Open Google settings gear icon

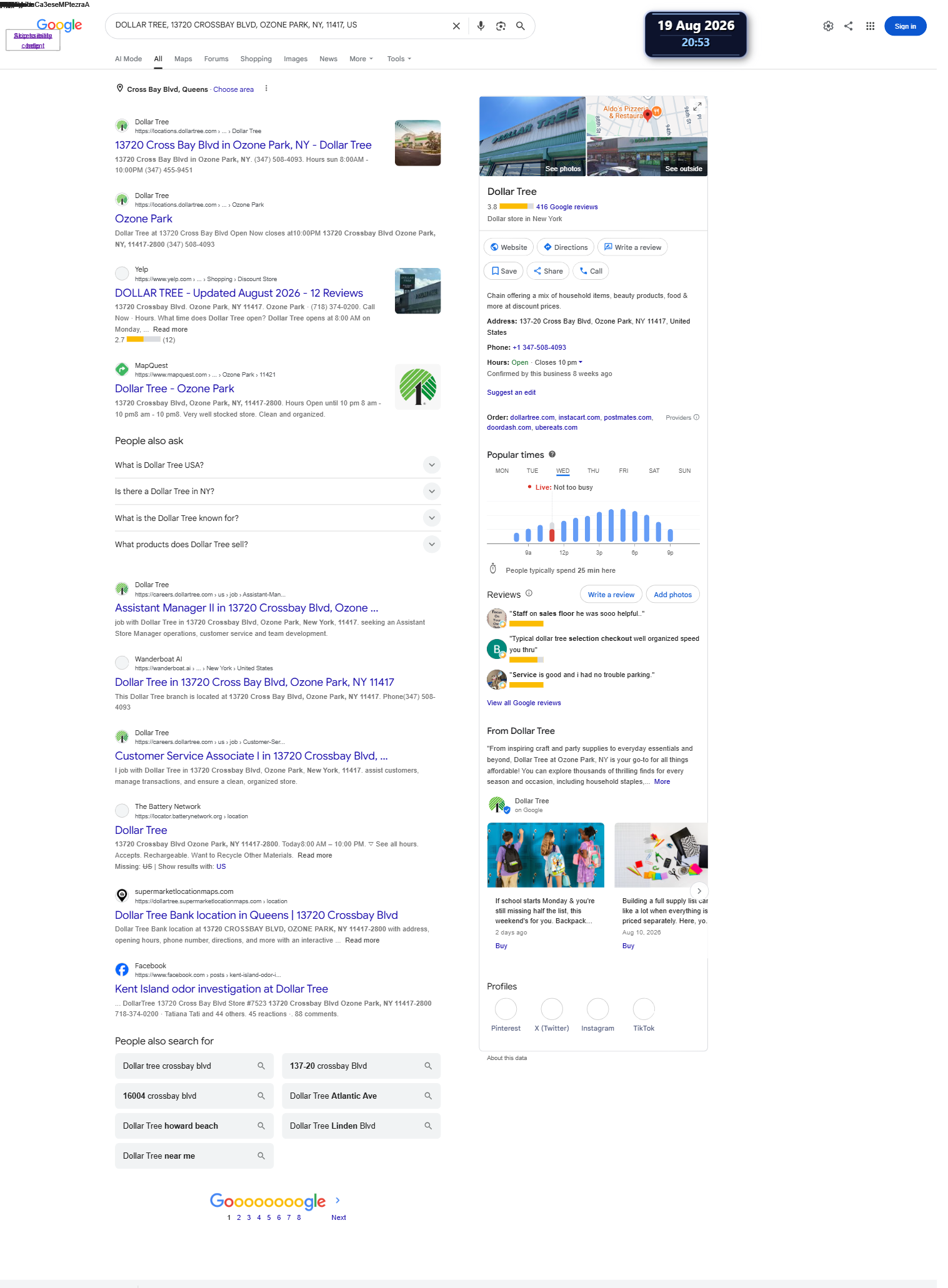coord(828,26)
